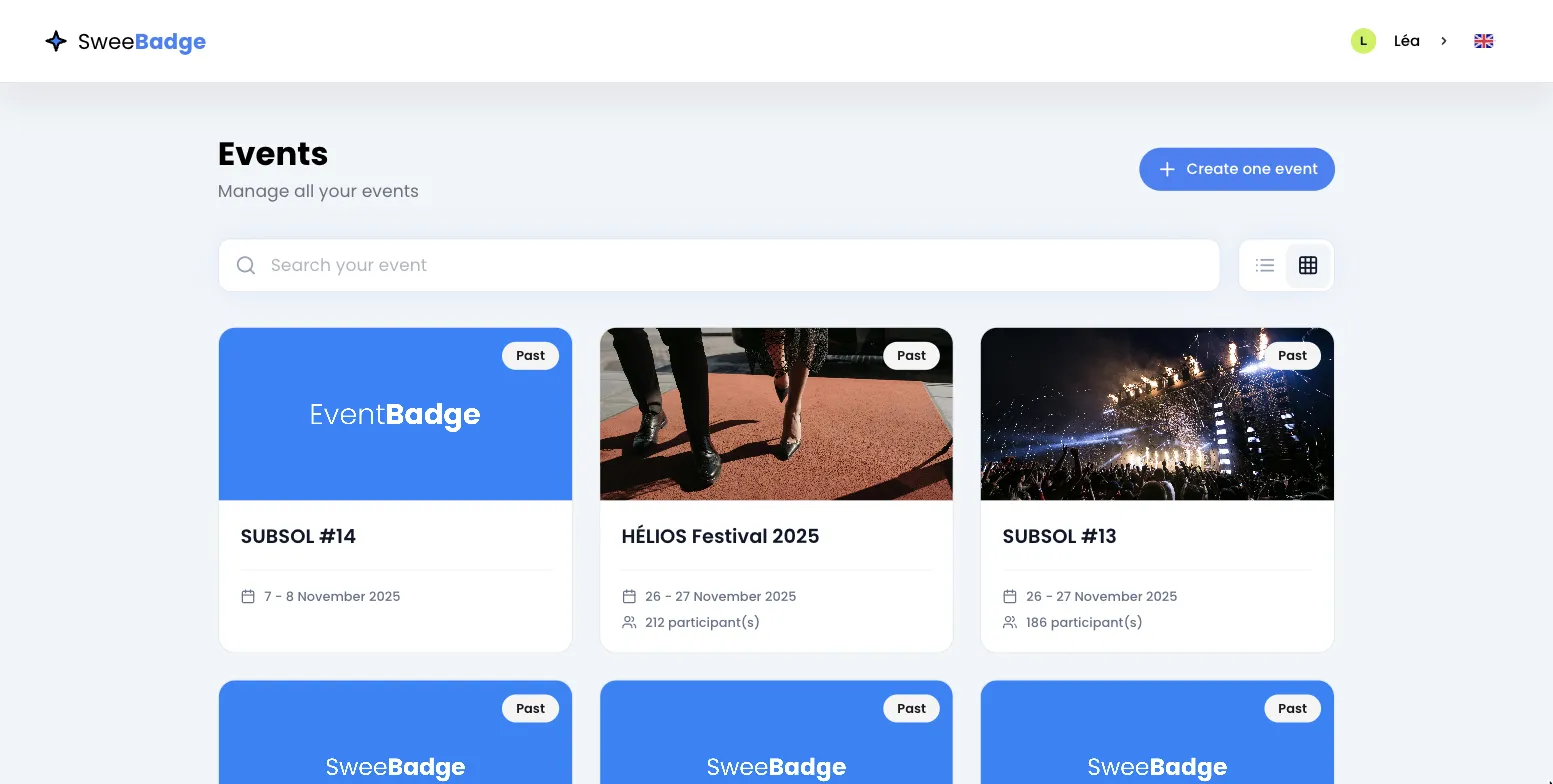Viewport: 1553px width, 784px height.
Task: Click the magnifier icon in search bar
Action: click(x=246, y=265)
